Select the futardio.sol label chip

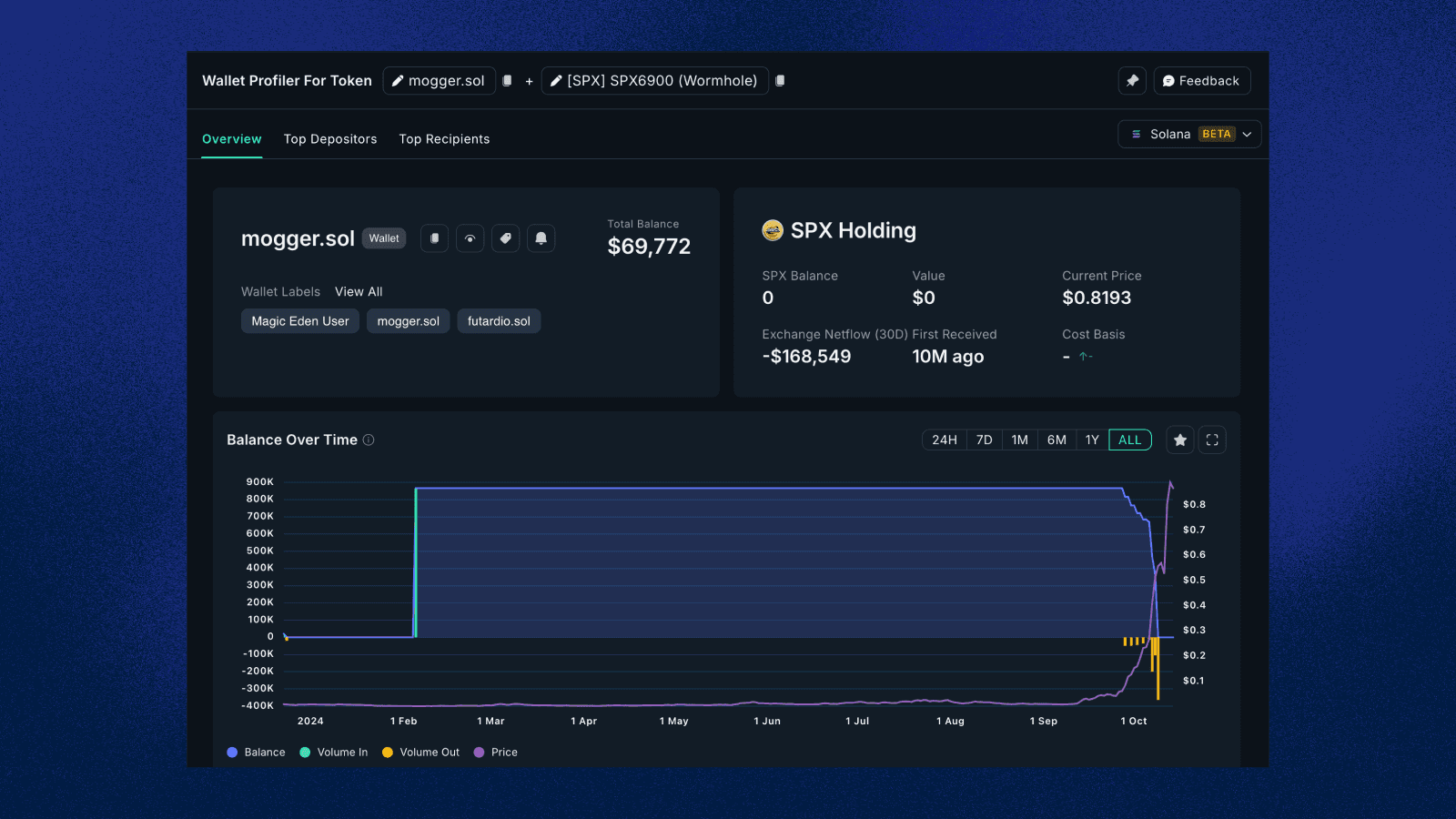tap(499, 321)
